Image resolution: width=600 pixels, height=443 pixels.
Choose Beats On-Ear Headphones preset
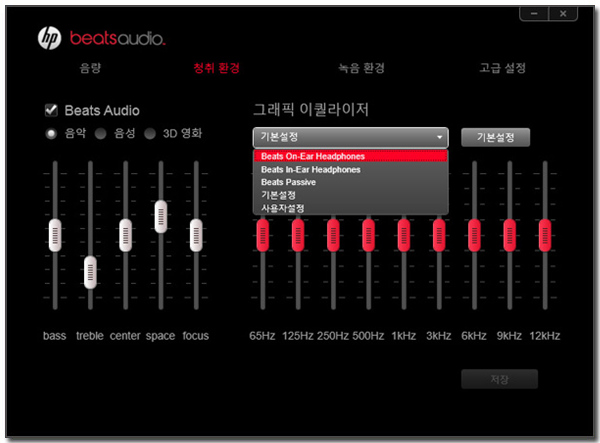click(351, 156)
